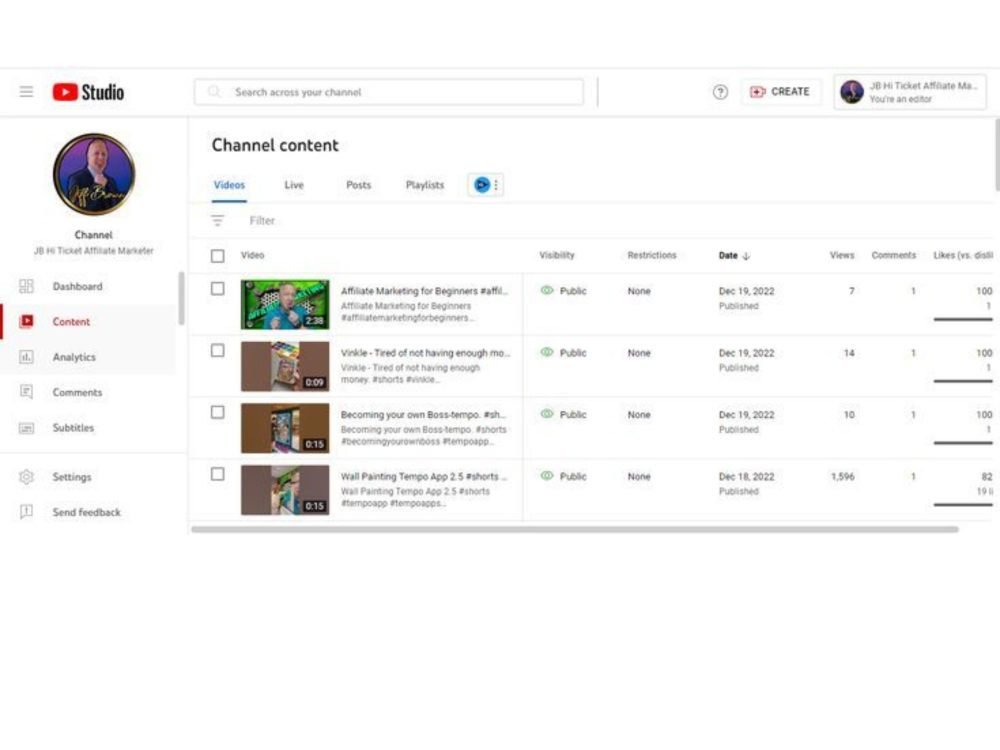Click the Vinkle - Tired of not having title
Image resolution: width=1000 pixels, height=750 pixels.
click(425, 353)
